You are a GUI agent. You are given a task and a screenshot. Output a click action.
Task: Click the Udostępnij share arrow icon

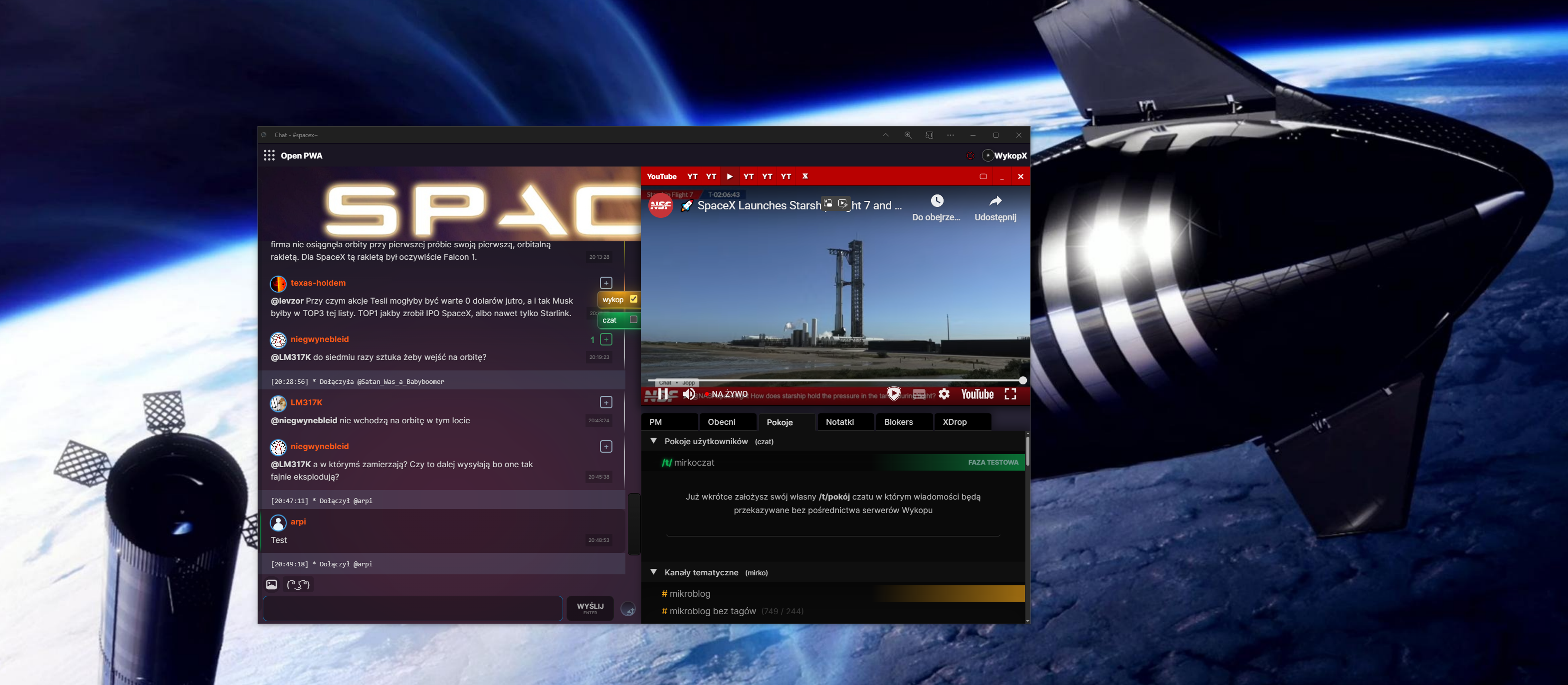[x=995, y=201]
